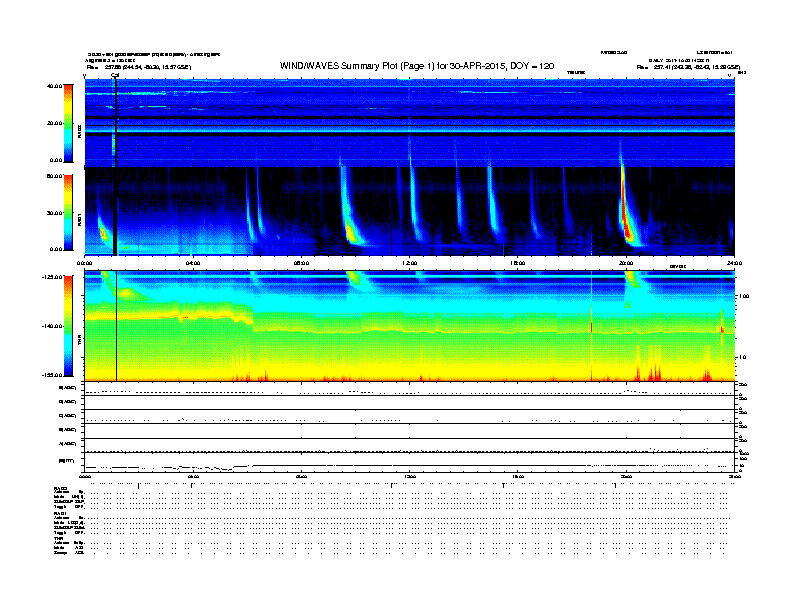The height and width of the screenshot is (612, 792).
Task: Click 16:00 tick label beneath RAD1 spectrogram
Action: pyautogui.click(x=518, y=263)
